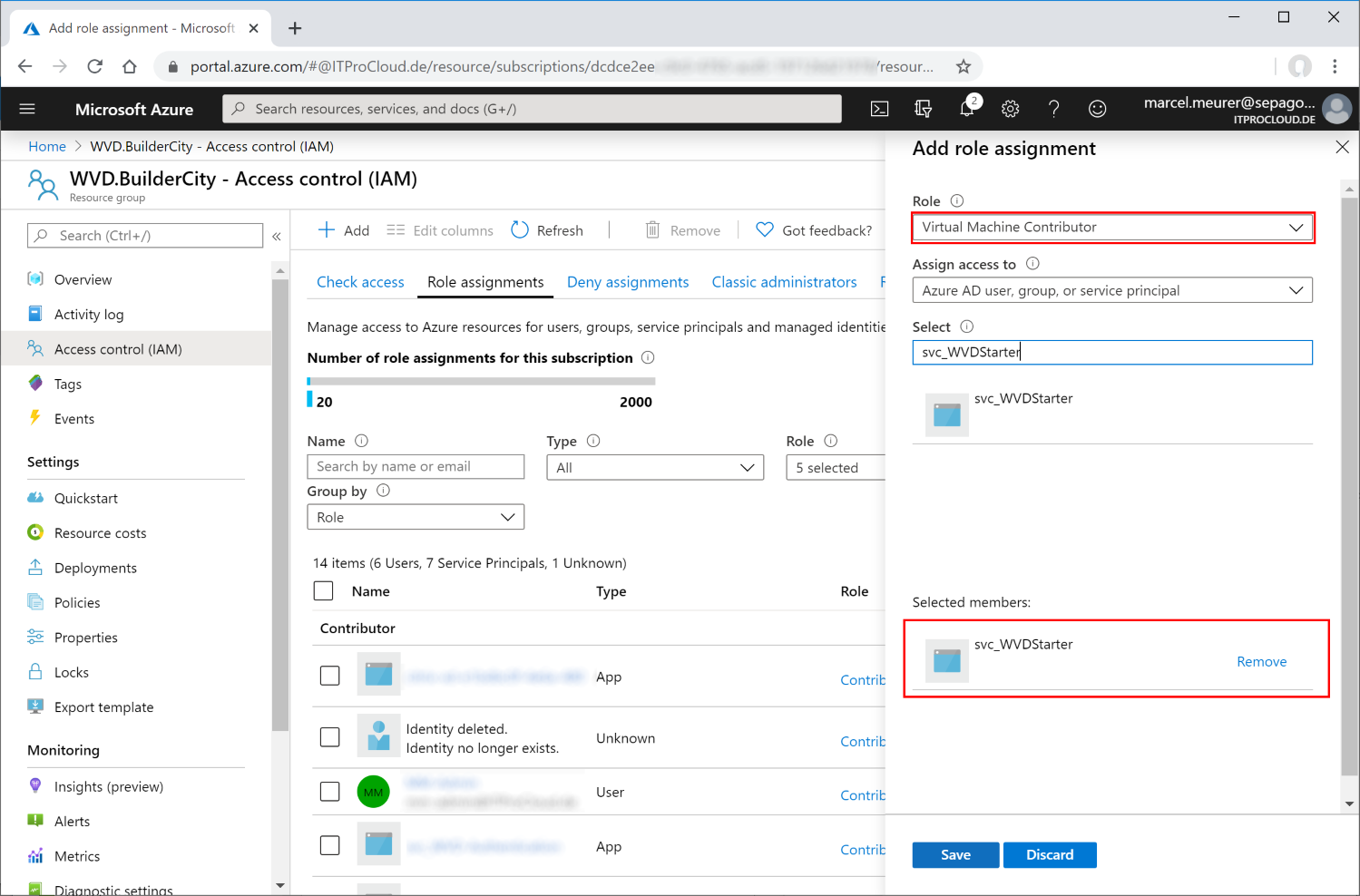Viewport: 1360px width, 896px height.
Task: Open the Help question mark
Action: [1053, 109]
